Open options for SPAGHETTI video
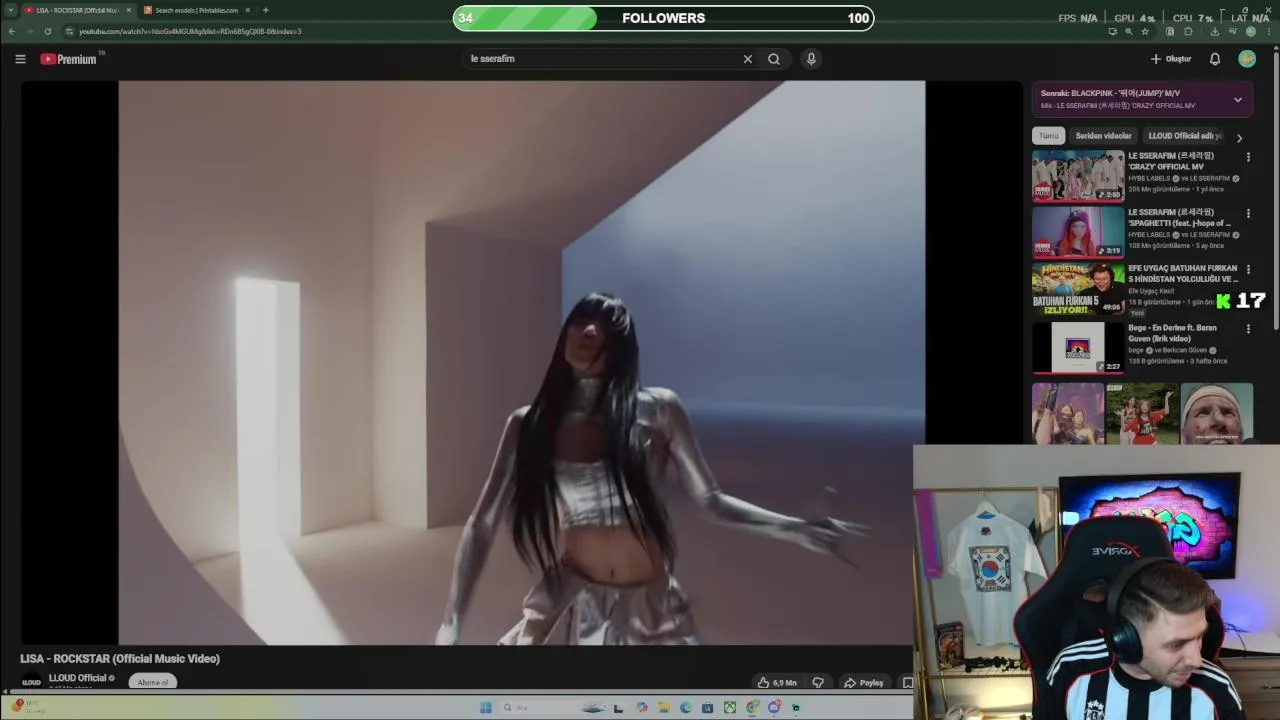 pos(1248,214)
